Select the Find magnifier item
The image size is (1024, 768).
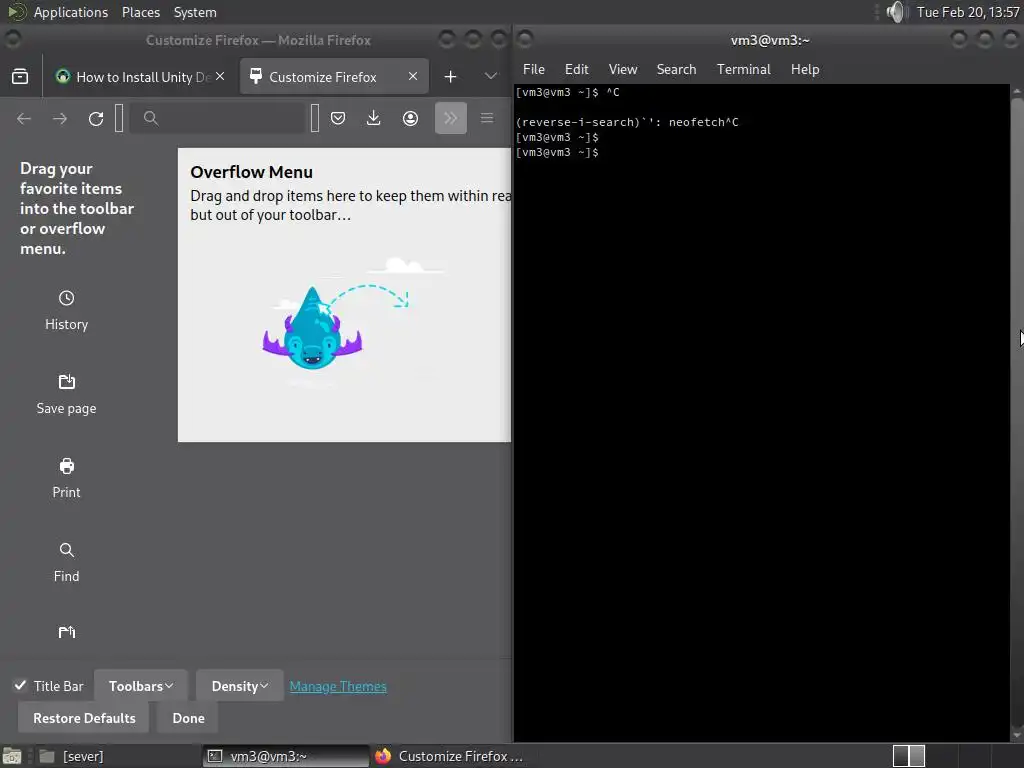[67, 562]
